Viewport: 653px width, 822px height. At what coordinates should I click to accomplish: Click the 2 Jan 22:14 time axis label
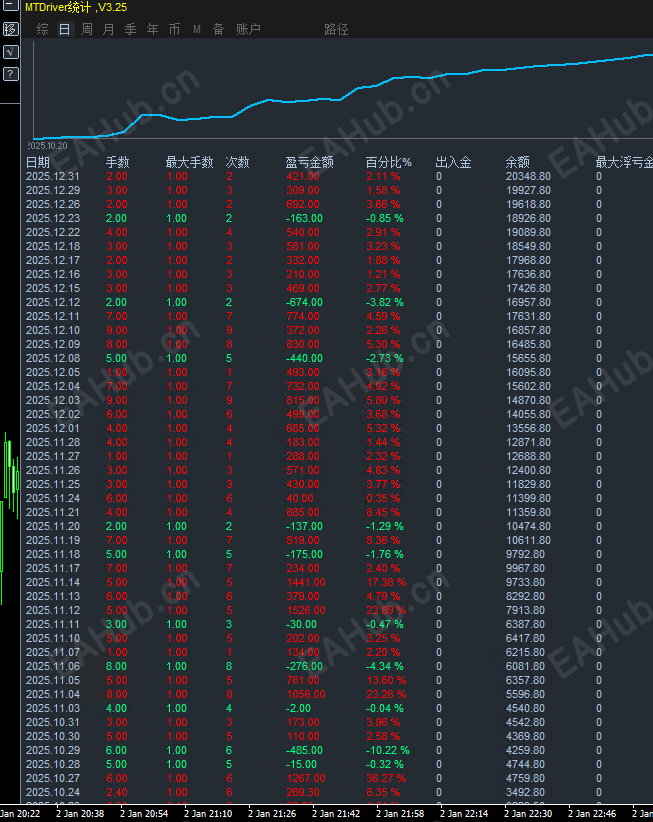point(464,814)
